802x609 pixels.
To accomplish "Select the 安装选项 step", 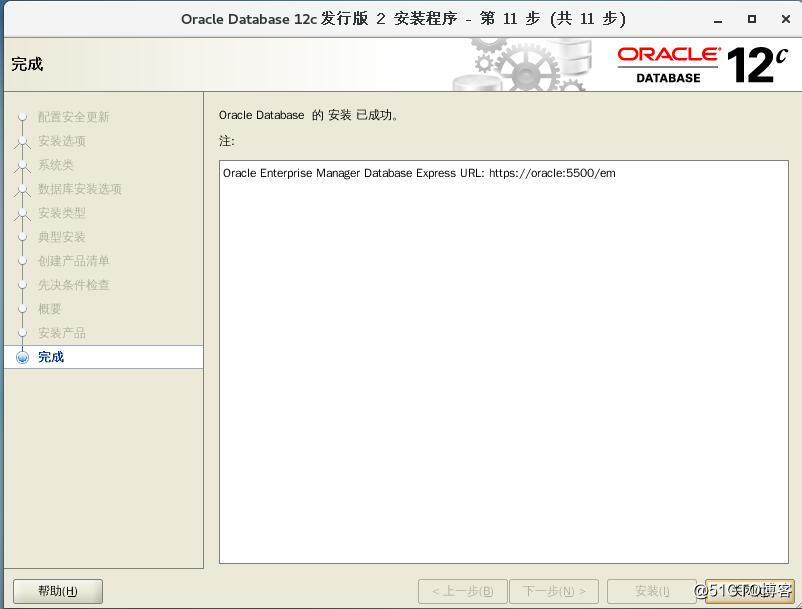I will (62, 141).
